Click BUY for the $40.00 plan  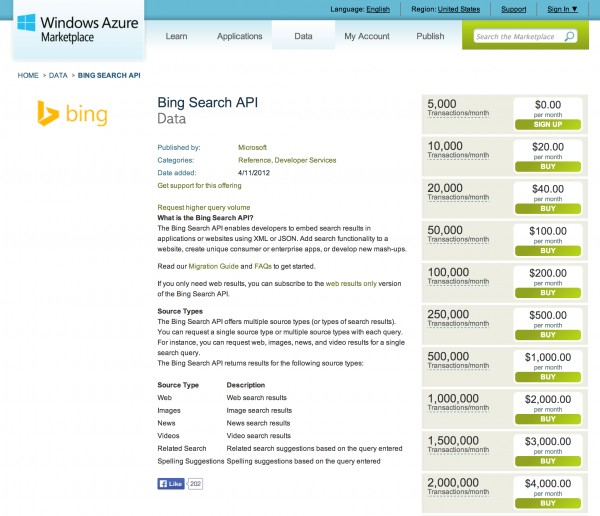pyautogui.click(x=548, y=209)
